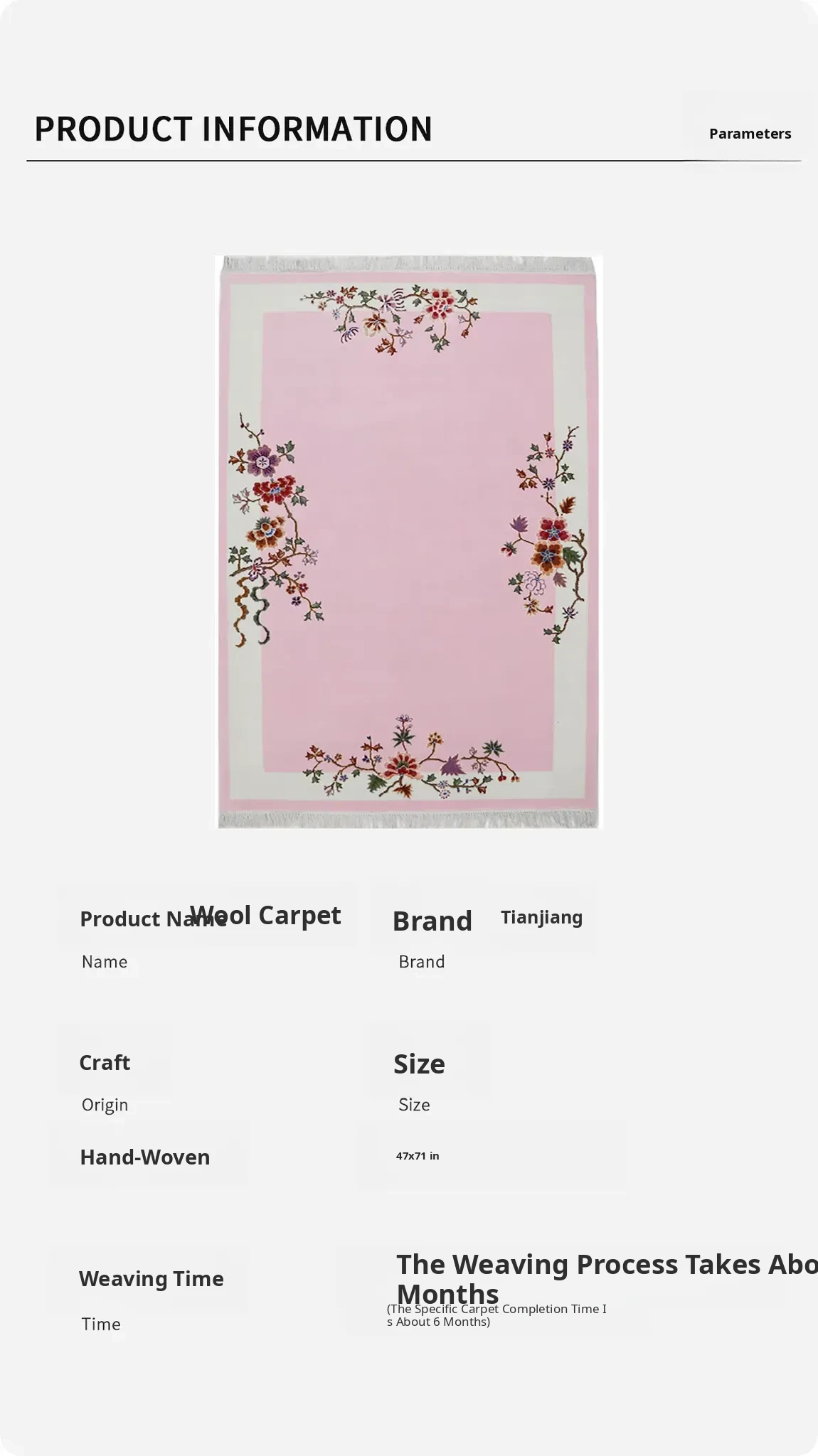This screenshot has width=818, height=1456.
Task: Click the top flower cluster on carpet
Action: click(x=391, y=318)
